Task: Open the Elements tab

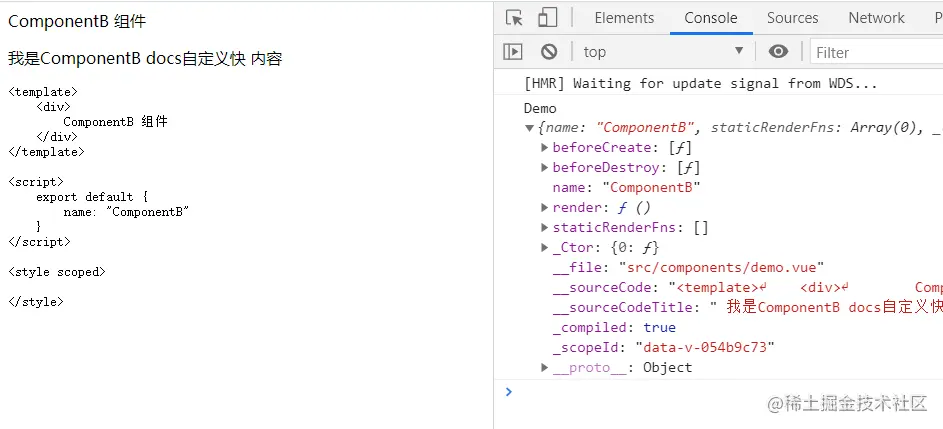Action: pyautogui.click(x=624, y=18)
